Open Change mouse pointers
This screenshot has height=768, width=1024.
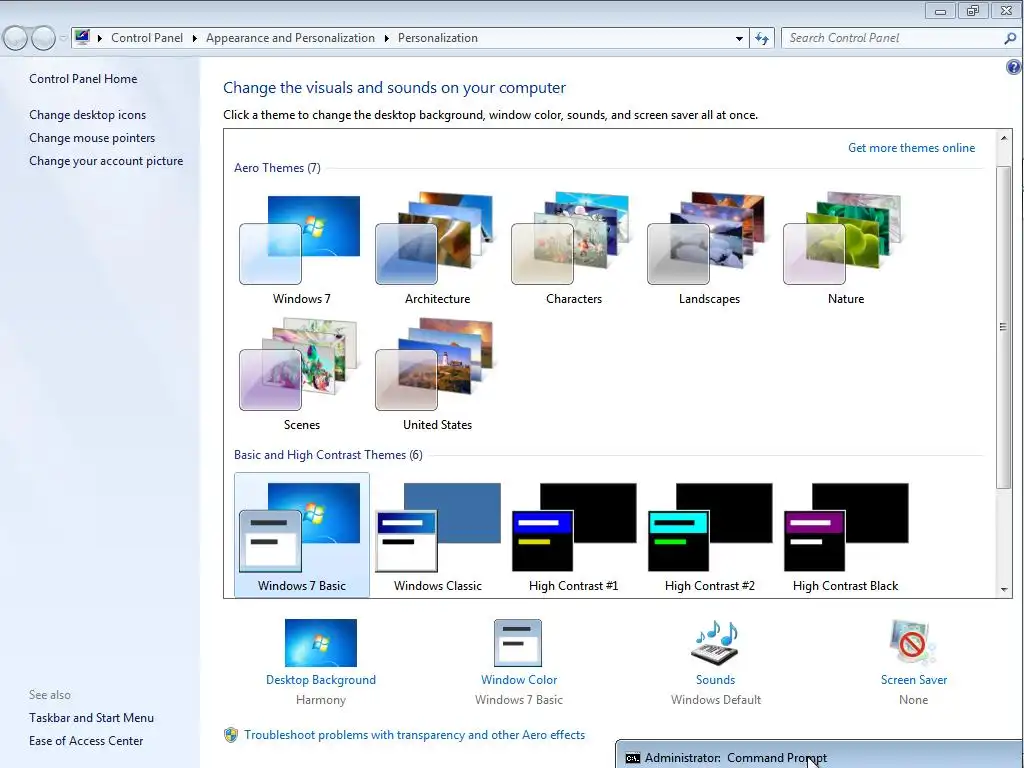click(92, 138)
